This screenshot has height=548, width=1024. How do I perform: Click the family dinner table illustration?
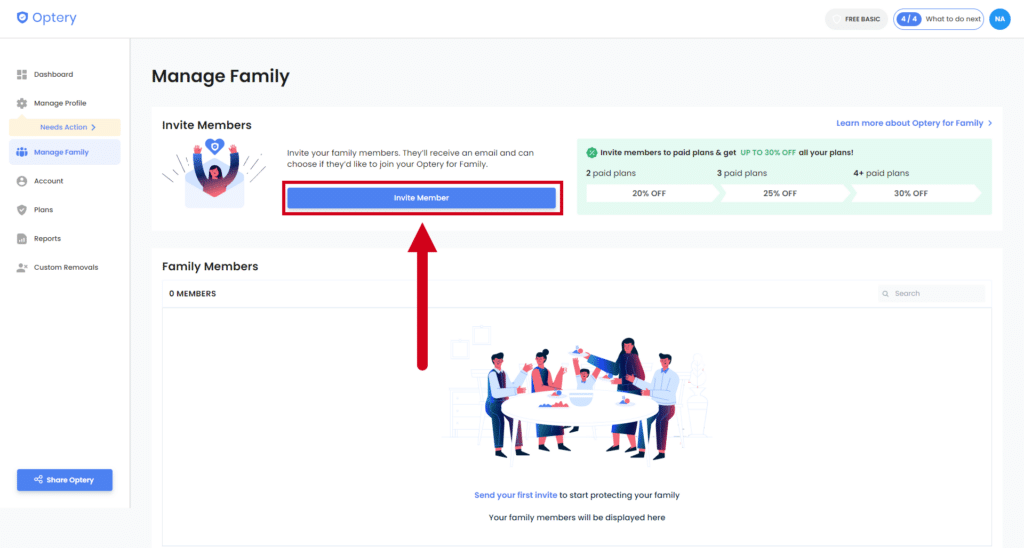[x=577, y=396]
